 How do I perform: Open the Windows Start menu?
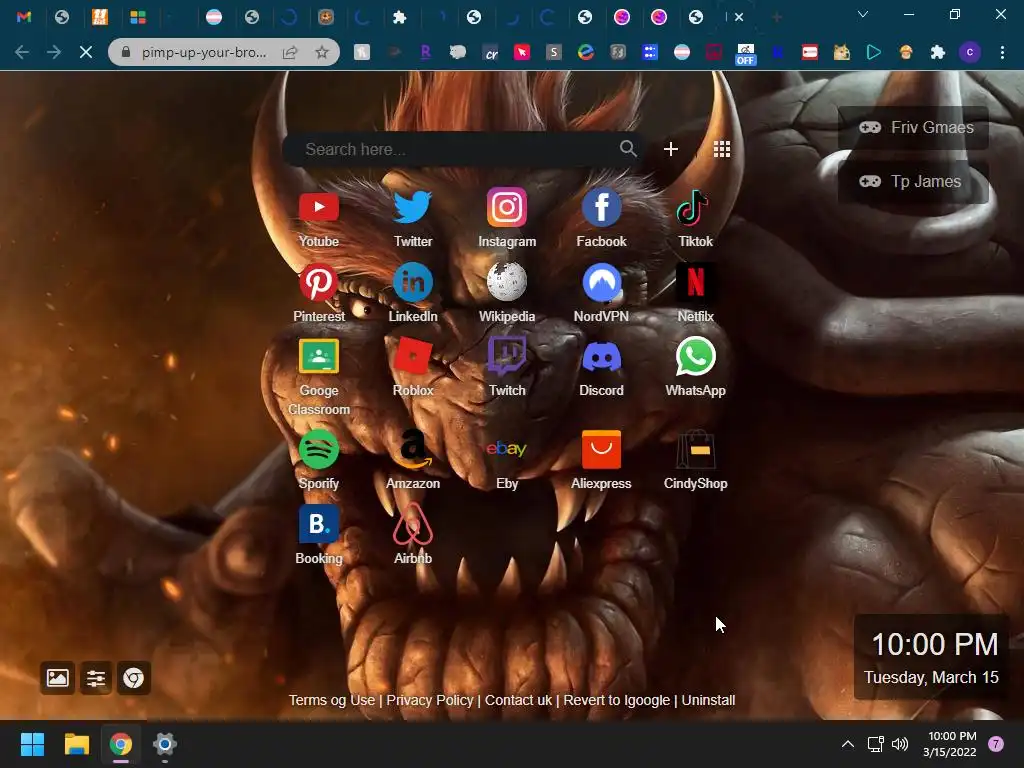32,744
